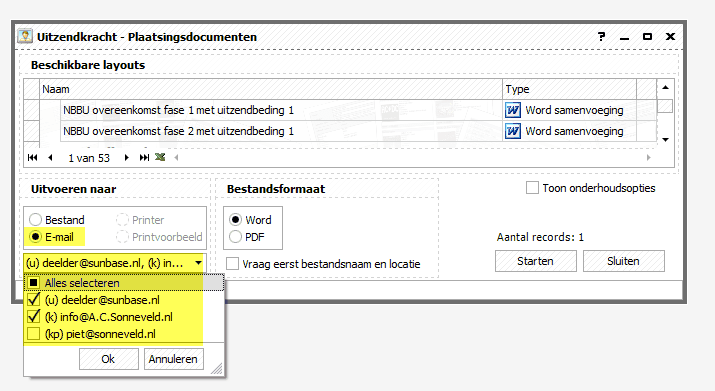This screenshot has height=391, width=715.
Task: Click the Sluiten button
Action: click(623, 261)
